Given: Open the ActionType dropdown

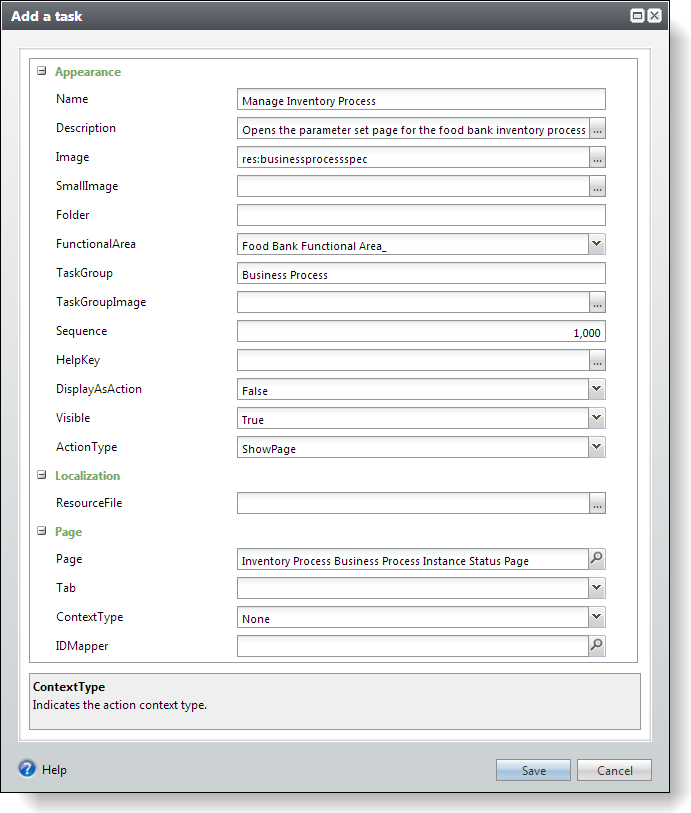Looking at the screenshot, I should [x=597, y=447].
